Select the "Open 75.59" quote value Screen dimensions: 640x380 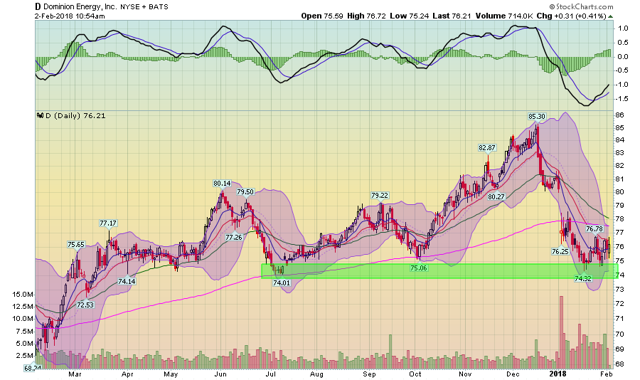pyautogui.click(x=322, y=16)
